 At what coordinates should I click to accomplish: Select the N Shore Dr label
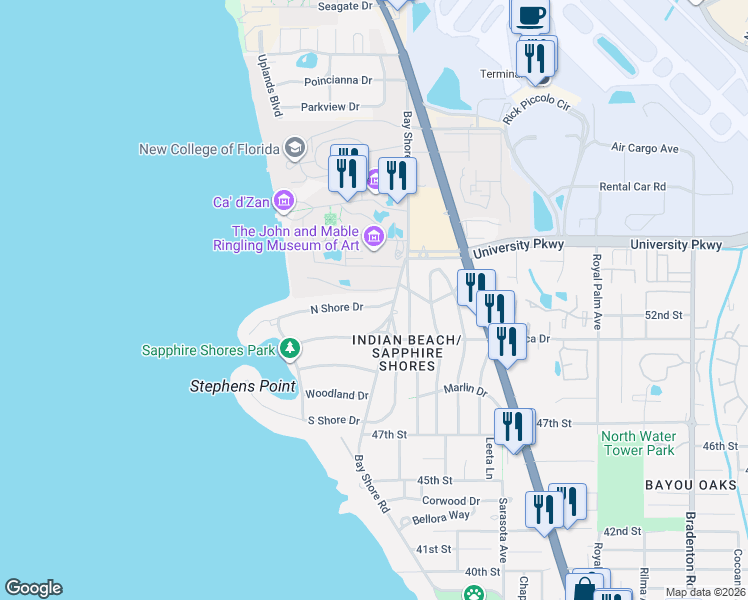[x=337, y=308]
